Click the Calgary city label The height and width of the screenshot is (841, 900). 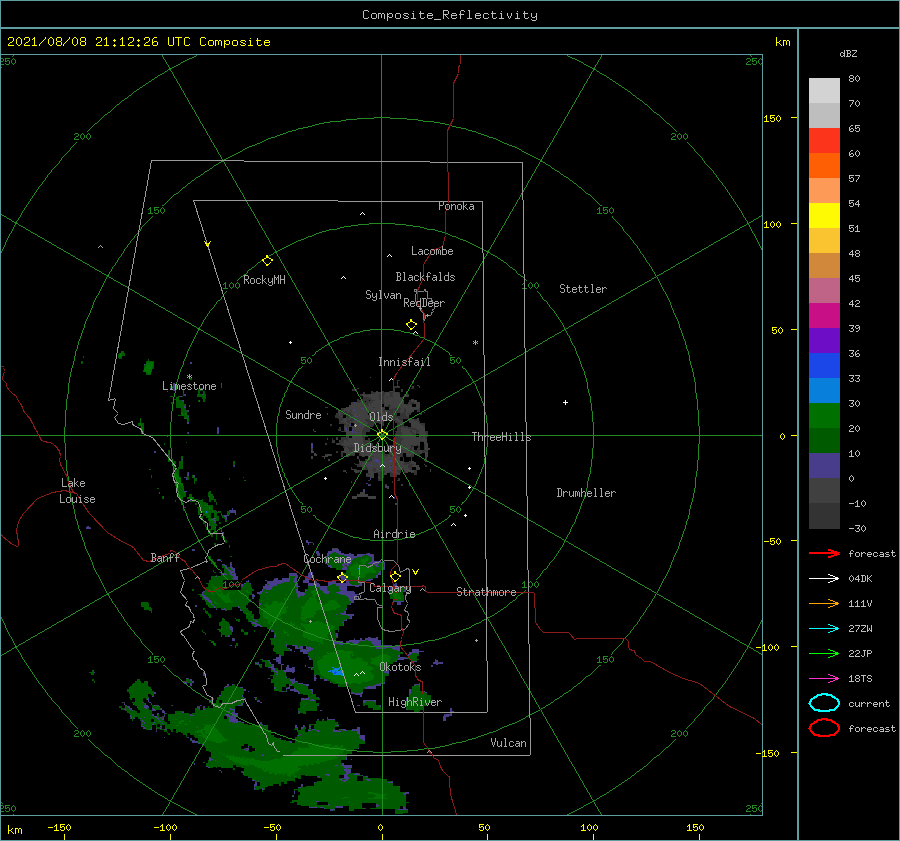[x=390, y=588]
